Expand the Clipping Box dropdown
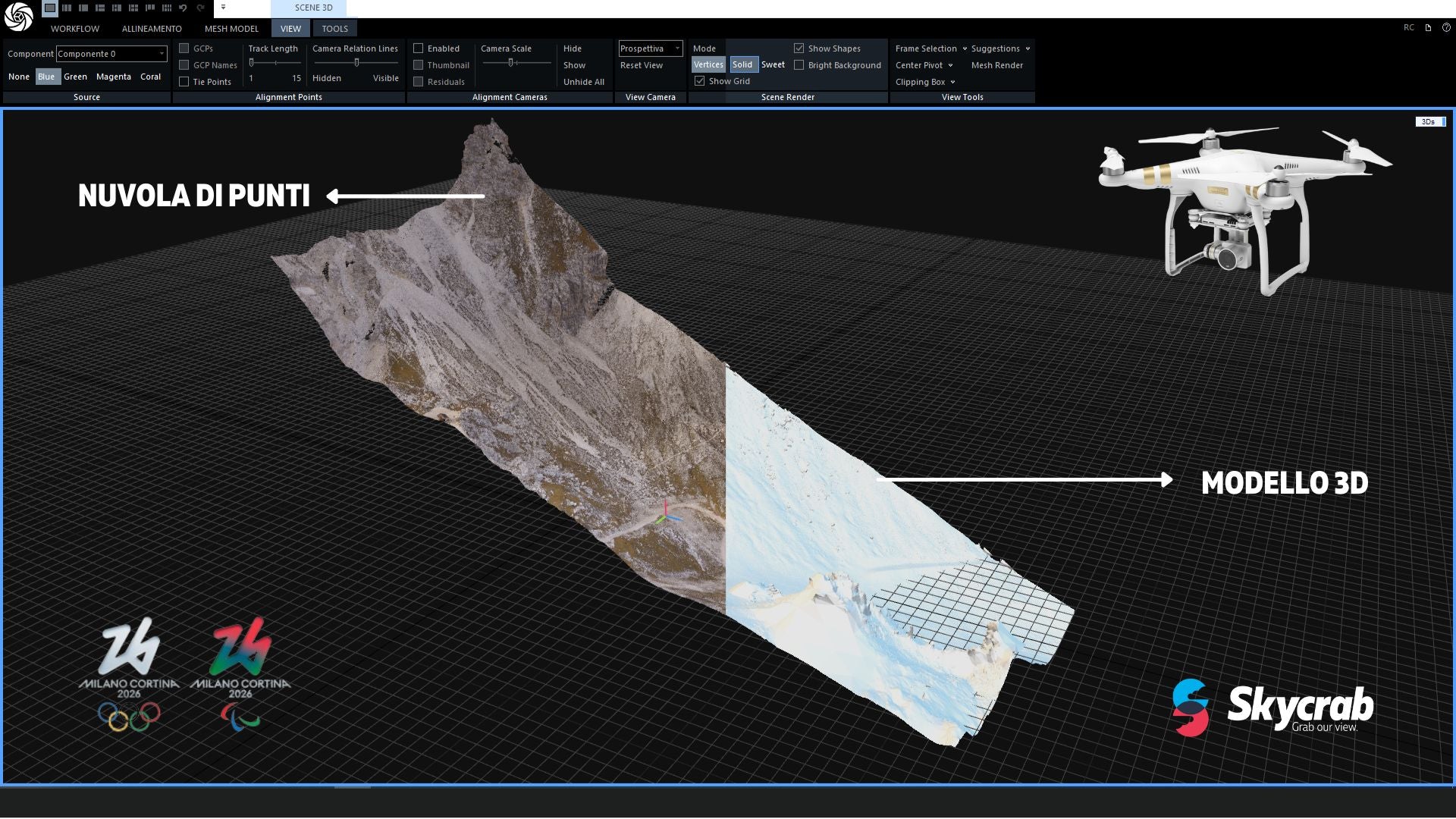This screenshot has width=1456, height=819. point(925,82)
